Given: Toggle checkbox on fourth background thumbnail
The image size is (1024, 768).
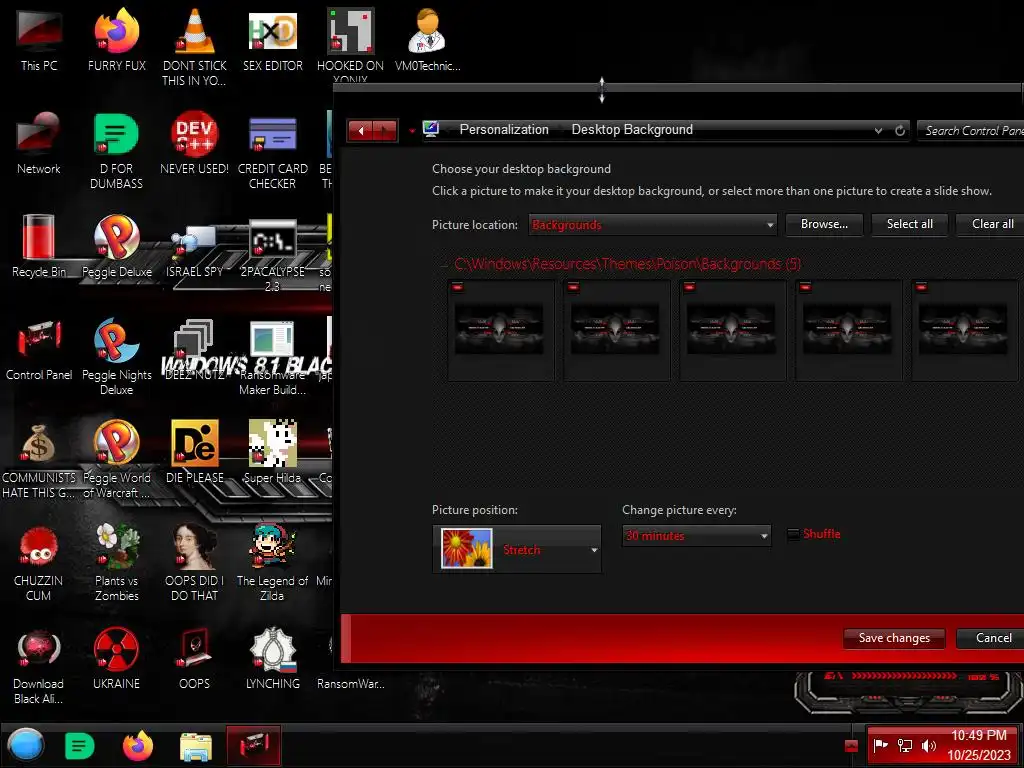Looking at the screenshot, I should (x=805, y=287).
